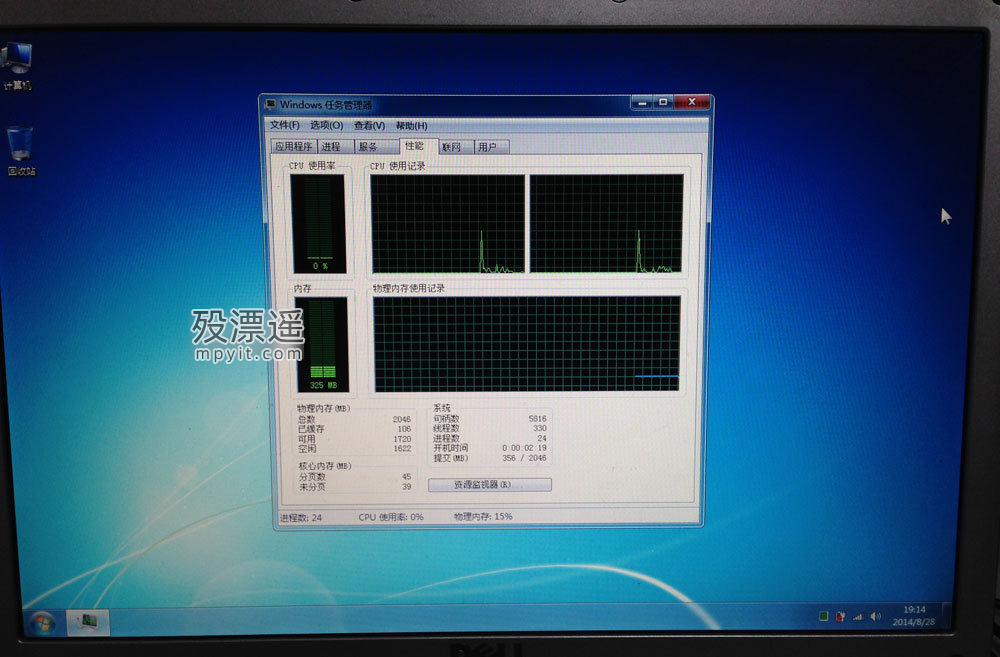The height and width of the screenshot is (657, 1000).
Task: Click the 分页数 value 45
Action: click(406, 476)
